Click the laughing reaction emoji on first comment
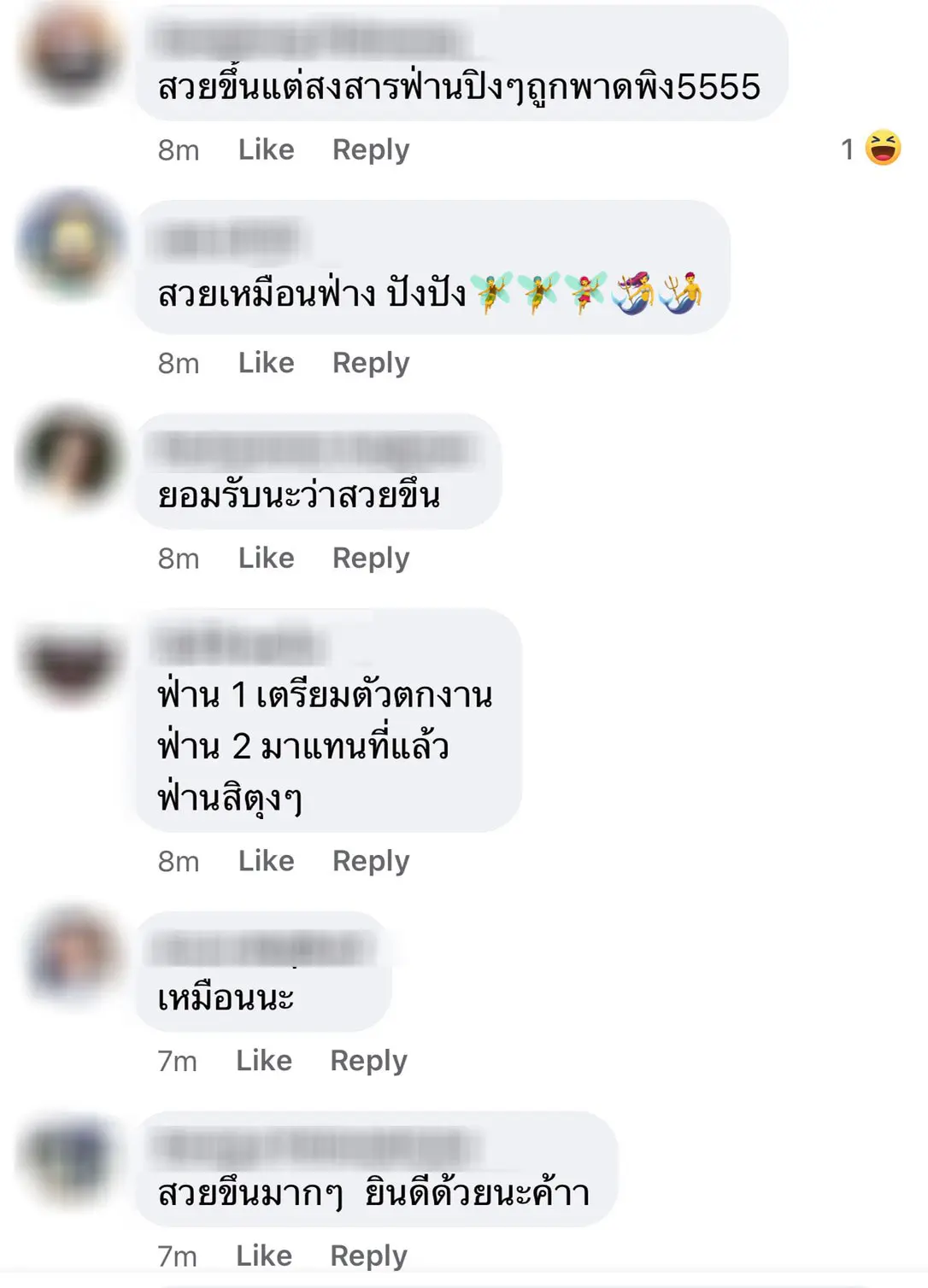Viewport: 928px width, 1288px height. pyautogui.click(x=883, y=148)
